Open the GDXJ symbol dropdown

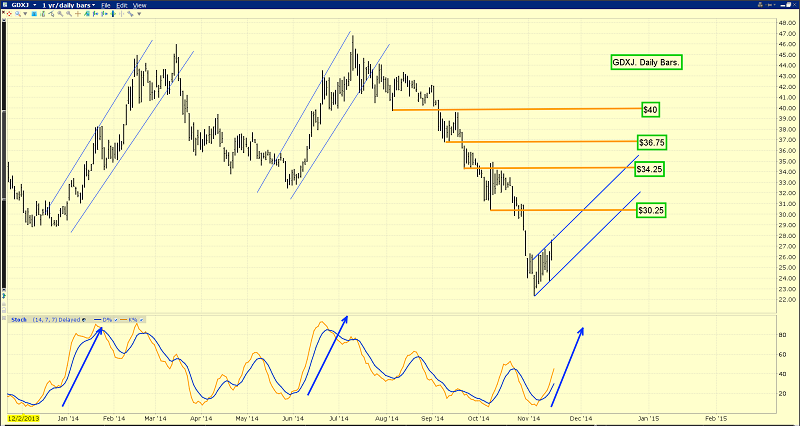(x=35, y=5)
